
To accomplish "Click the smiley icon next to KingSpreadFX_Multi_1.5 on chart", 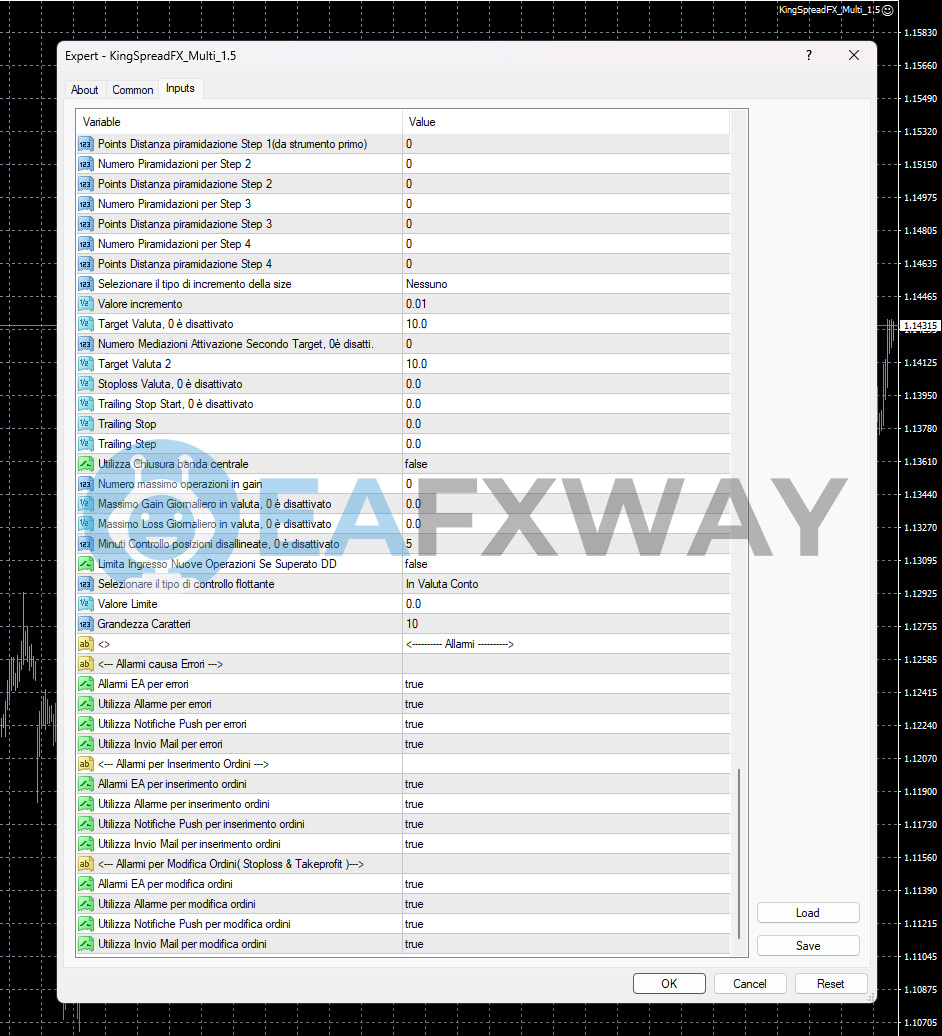I will (x=886, y=9).
